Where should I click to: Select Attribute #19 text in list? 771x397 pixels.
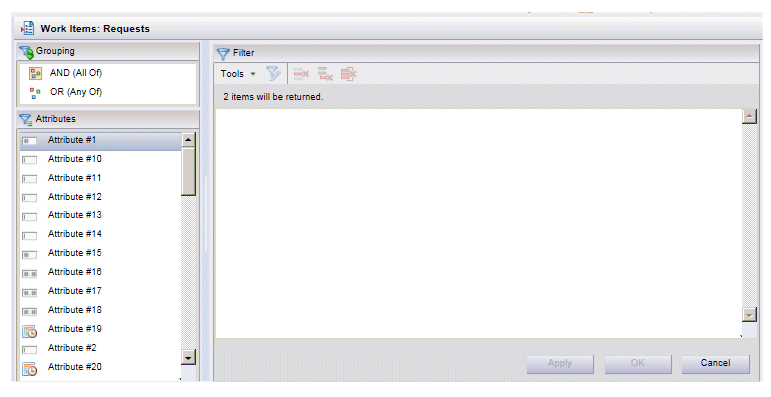75,329
